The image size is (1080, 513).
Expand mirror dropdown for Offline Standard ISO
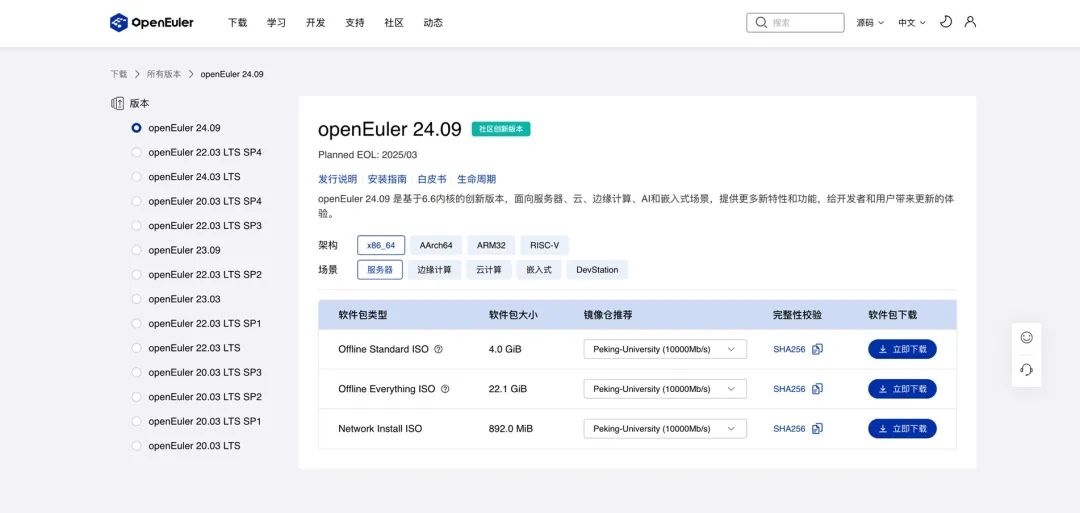click(x=665, y=349)
